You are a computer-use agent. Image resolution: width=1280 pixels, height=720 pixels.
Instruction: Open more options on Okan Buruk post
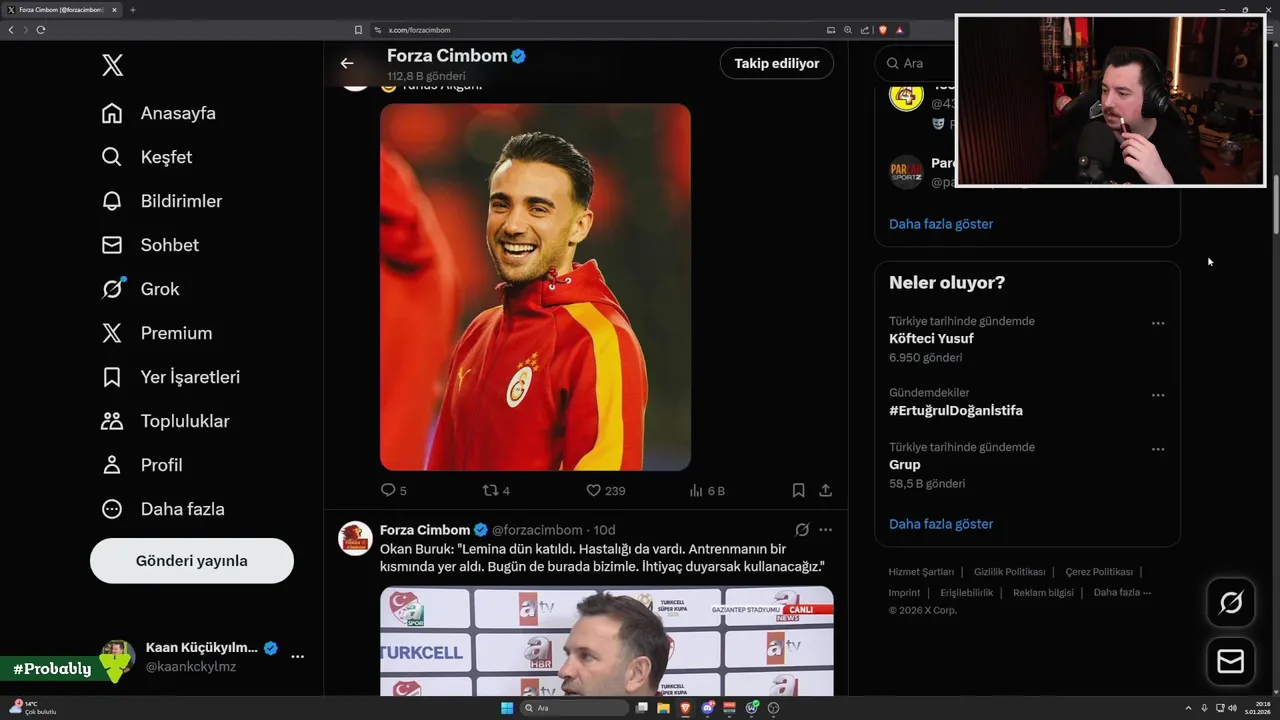pyautogui.click(x=825, y=530)
